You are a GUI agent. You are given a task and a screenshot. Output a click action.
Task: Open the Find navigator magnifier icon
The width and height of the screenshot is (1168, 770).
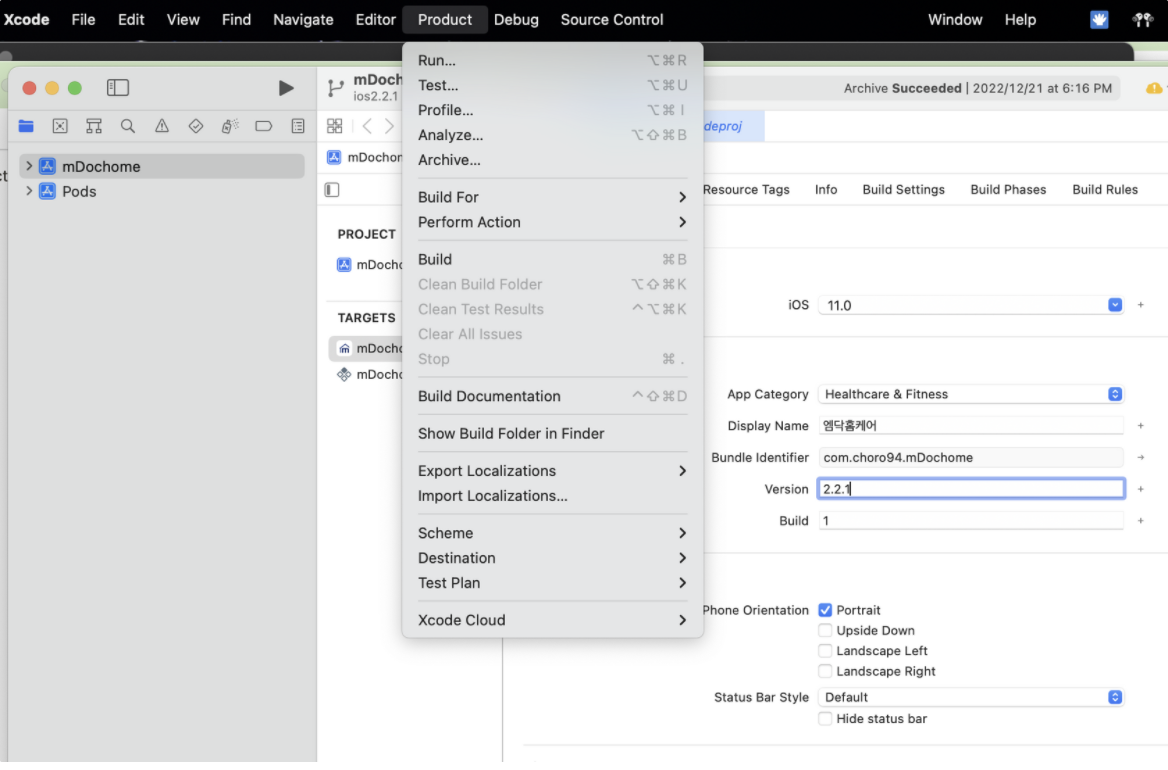(x=128, y=126)
